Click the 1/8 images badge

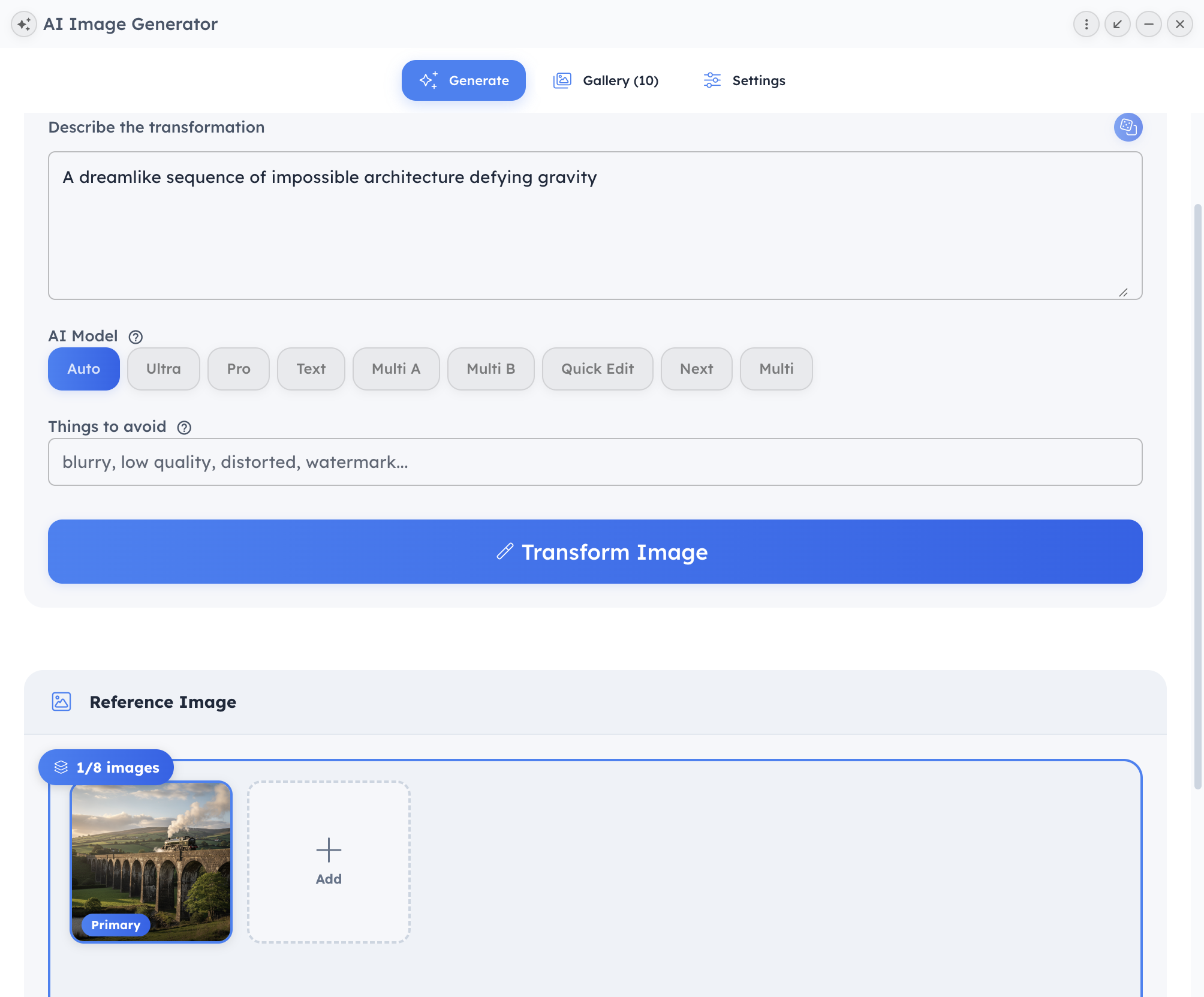[x=106, y=767]
